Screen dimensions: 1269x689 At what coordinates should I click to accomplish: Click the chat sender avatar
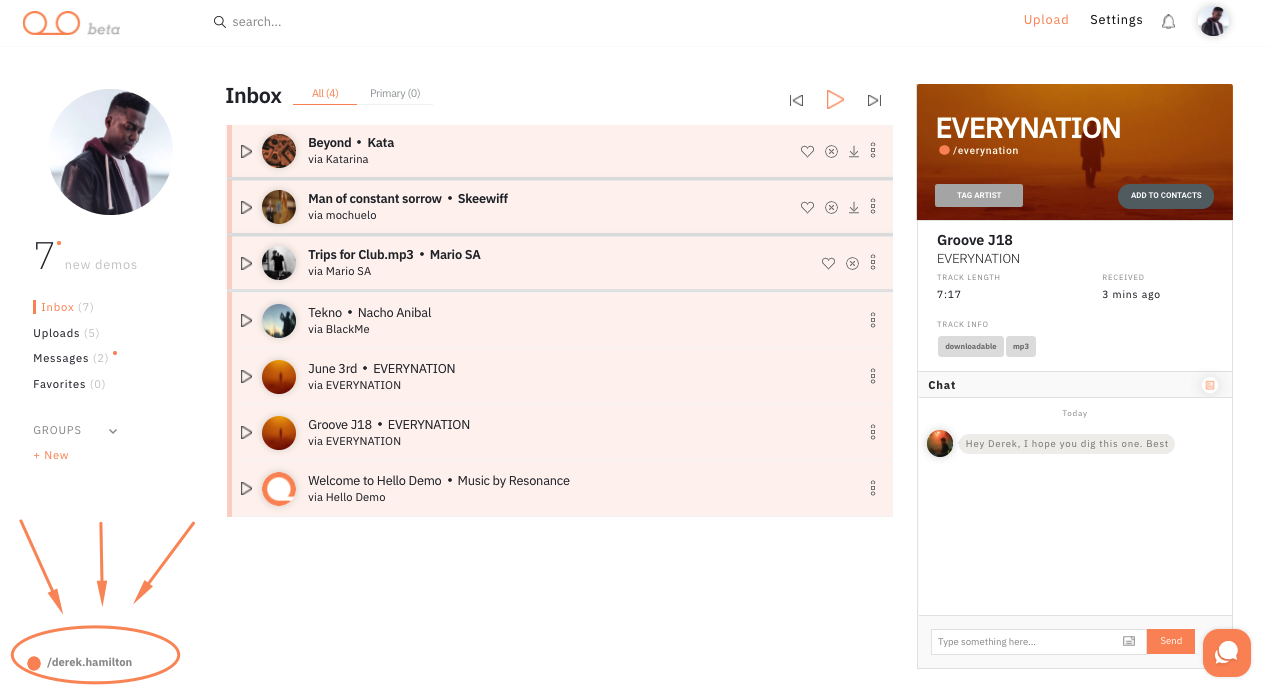(x=940, y=443)
